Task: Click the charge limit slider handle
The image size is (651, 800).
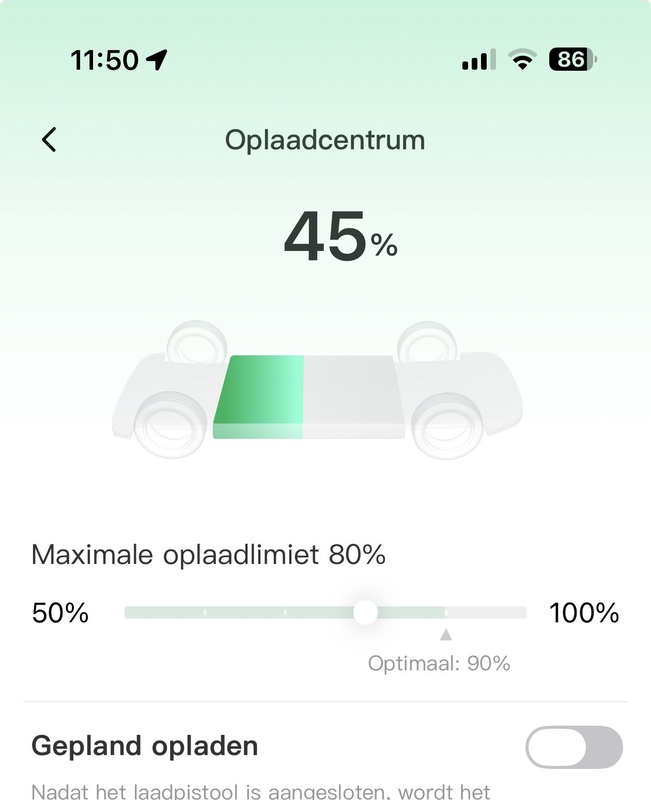Action: click(x=365, y=612)
